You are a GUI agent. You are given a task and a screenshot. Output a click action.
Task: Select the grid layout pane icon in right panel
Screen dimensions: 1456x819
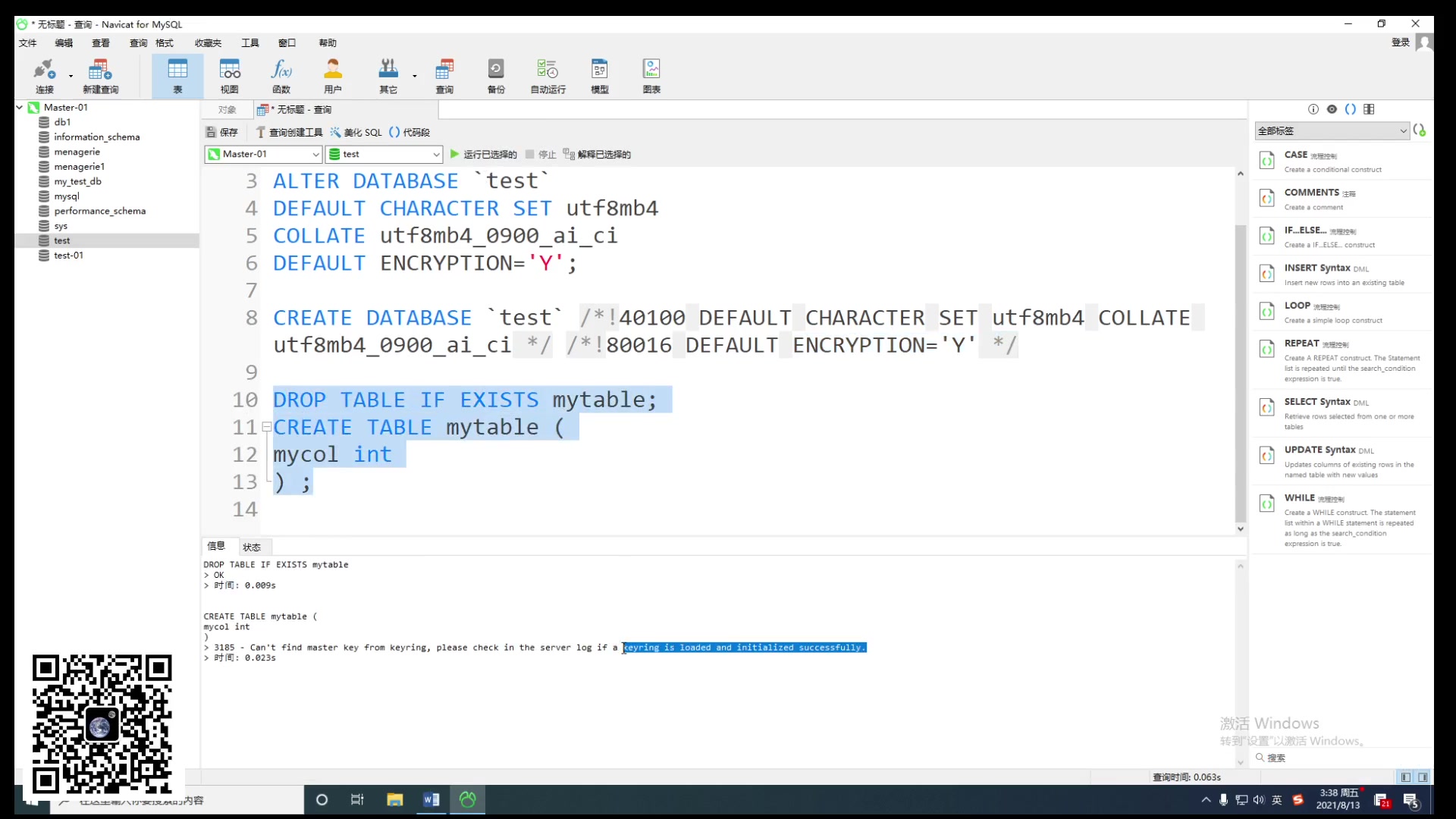pyautogui.click(x=1369, y=109)
